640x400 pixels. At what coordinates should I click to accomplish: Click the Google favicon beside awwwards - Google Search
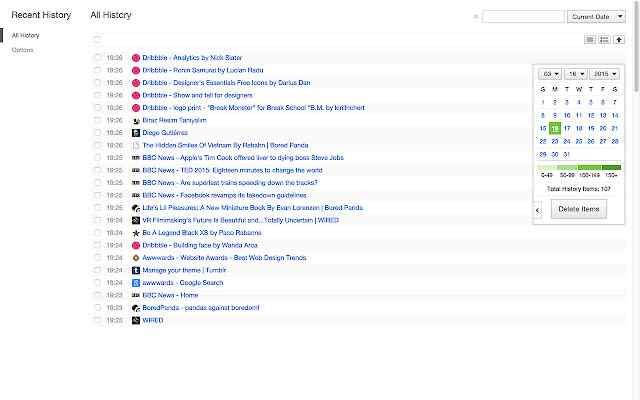(x=136, y=283)
